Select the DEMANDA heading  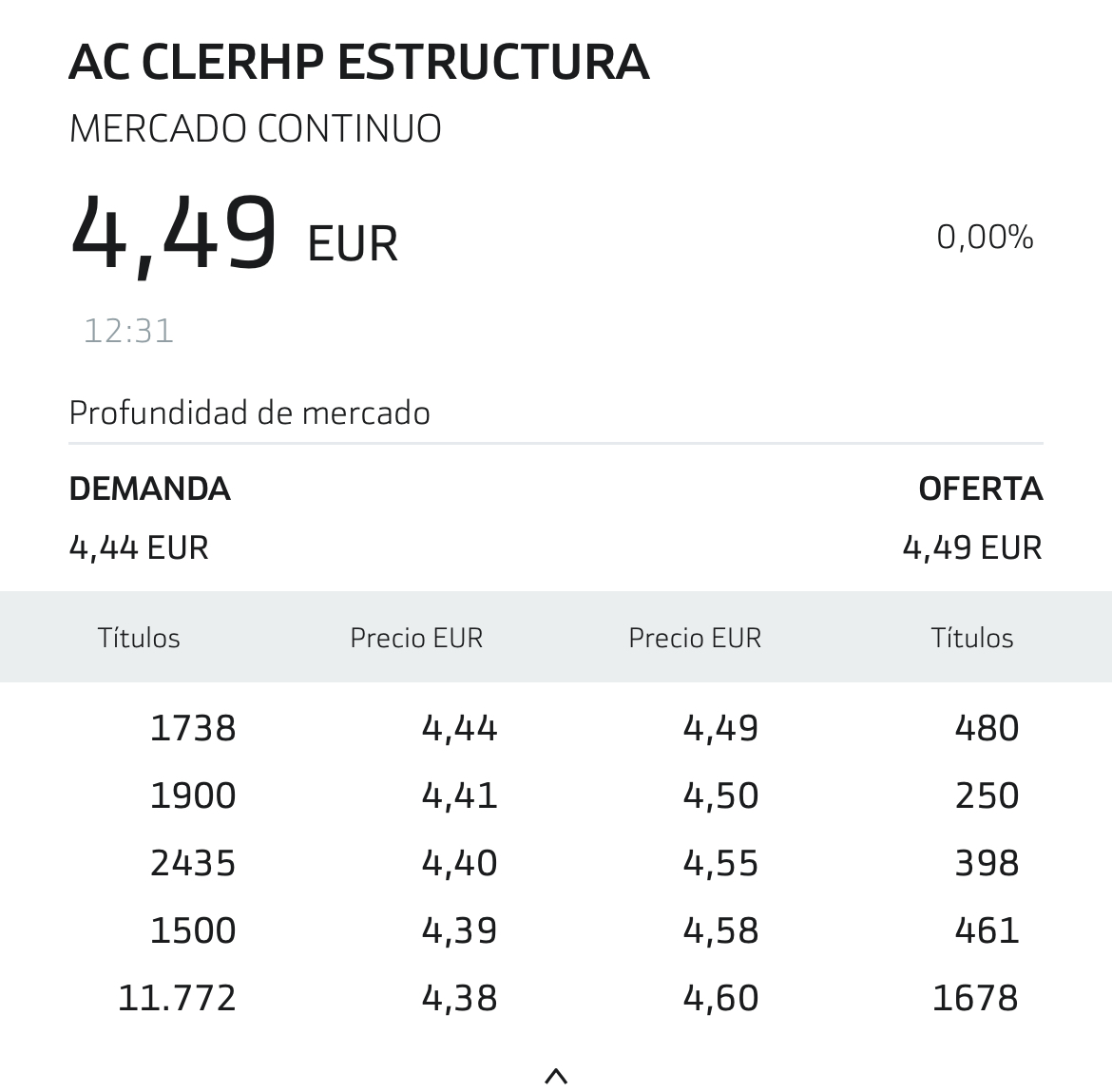point(149,489)
